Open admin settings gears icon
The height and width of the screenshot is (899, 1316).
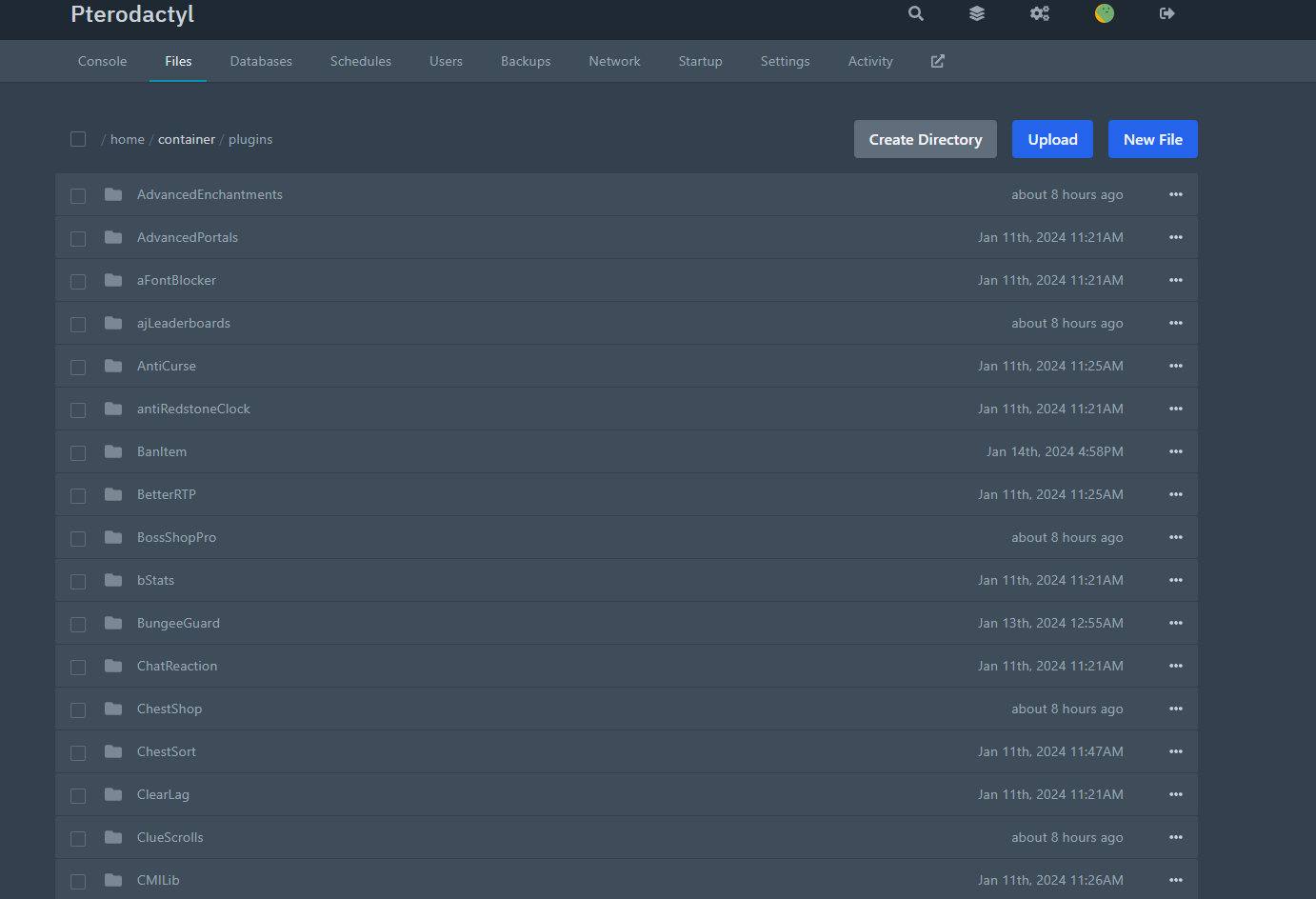[x=1040, y=13]
